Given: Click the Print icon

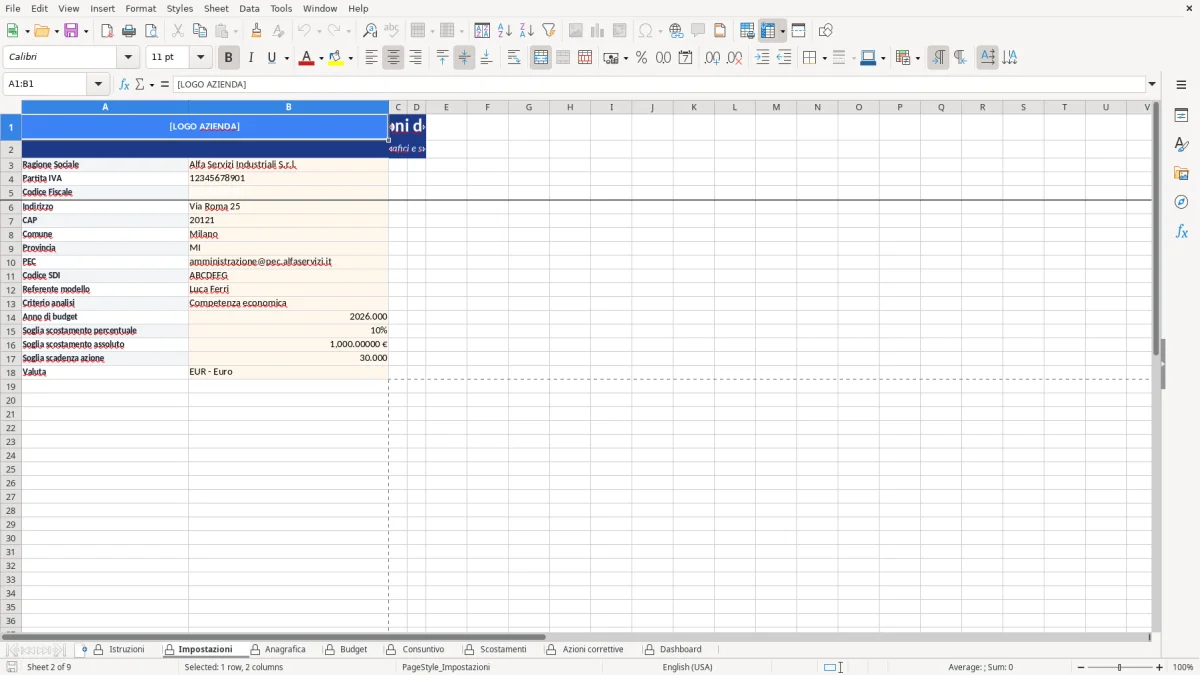Looking at the screenshot, I should 129,31.
